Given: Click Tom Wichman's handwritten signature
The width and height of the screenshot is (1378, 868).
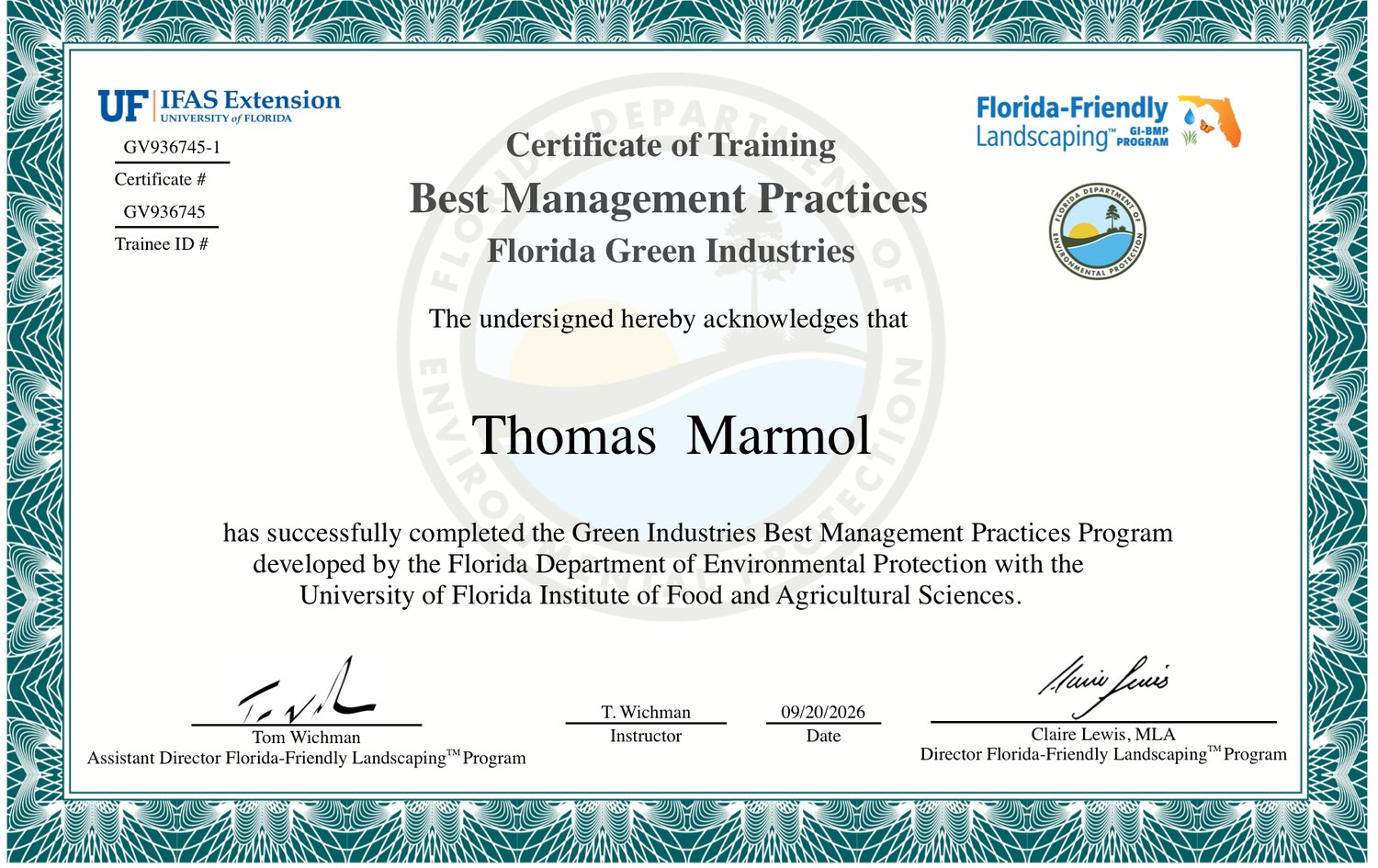Looking at the screenshot, I should [307, 690].
